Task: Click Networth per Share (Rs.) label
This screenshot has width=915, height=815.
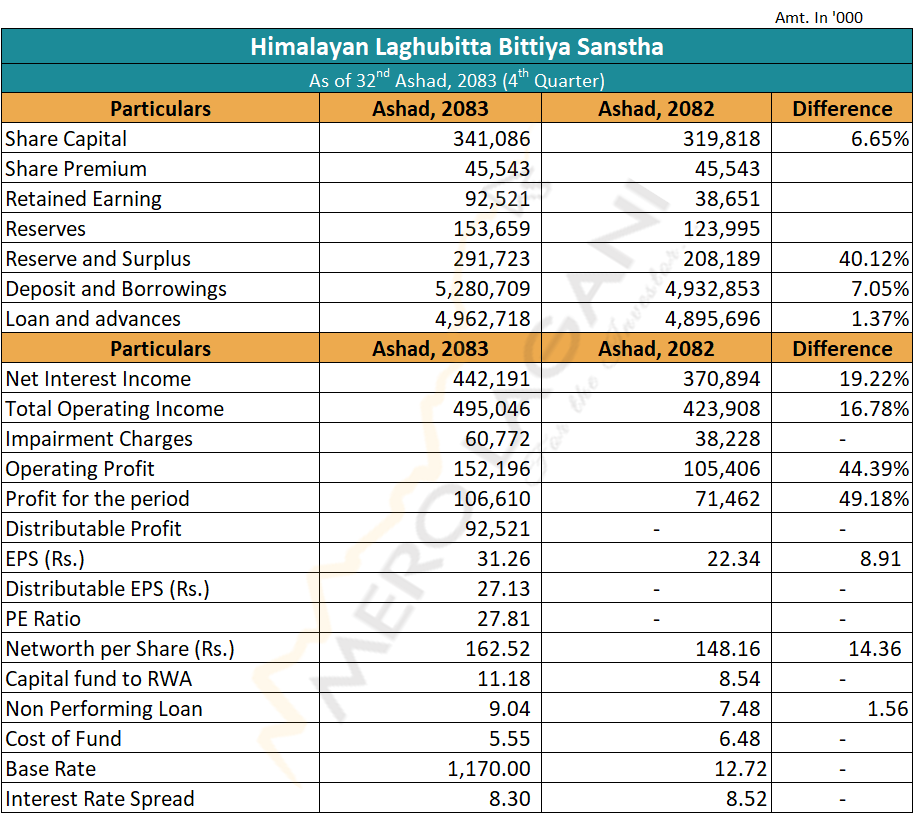Action: [x=120, y=649]
